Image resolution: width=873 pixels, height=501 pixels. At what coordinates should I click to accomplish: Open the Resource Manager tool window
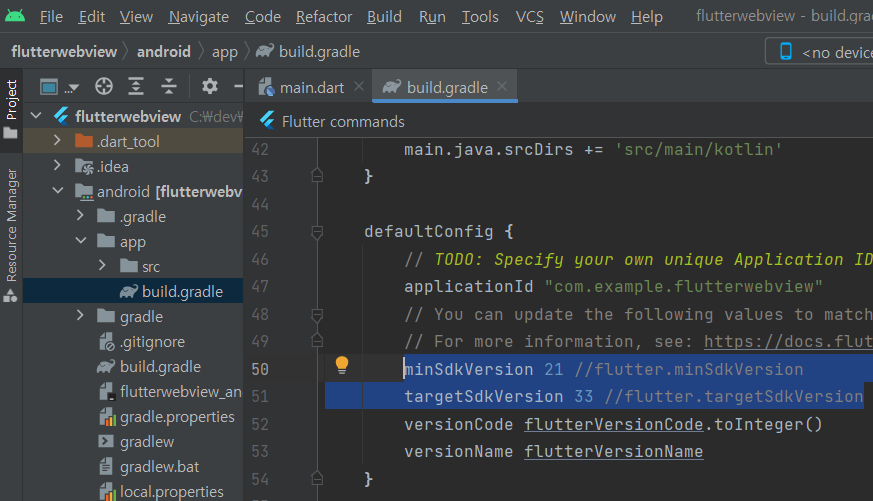11,235
